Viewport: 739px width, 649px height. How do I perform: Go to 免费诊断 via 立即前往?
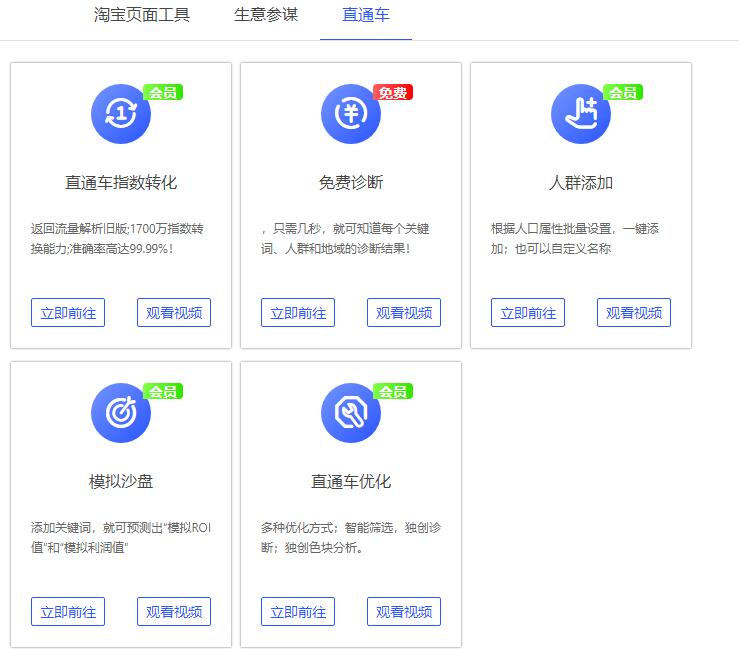click(298, 313)
